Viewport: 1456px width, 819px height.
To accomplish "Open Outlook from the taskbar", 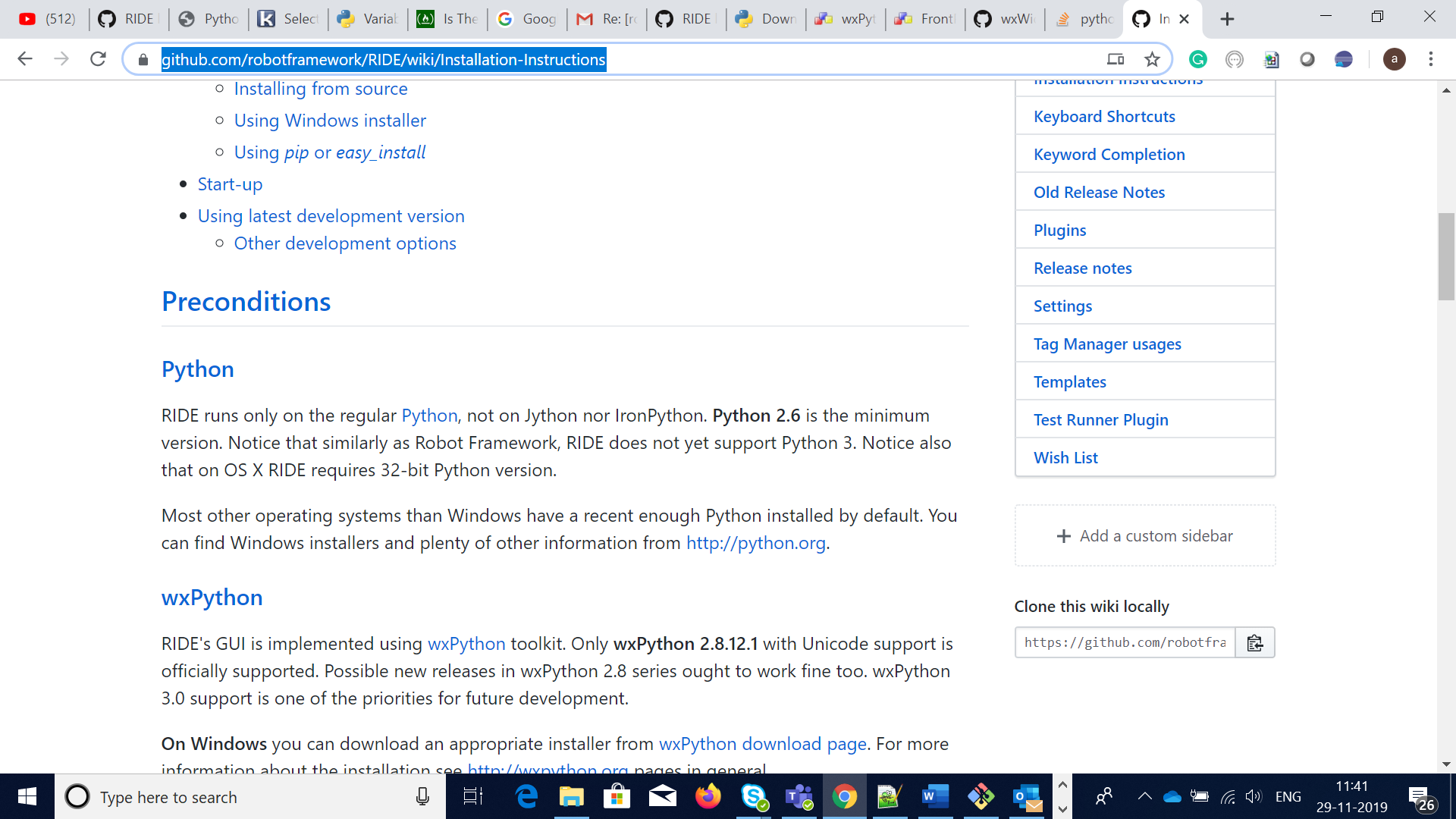I will pyautogui.click(x=1027, y=797).
